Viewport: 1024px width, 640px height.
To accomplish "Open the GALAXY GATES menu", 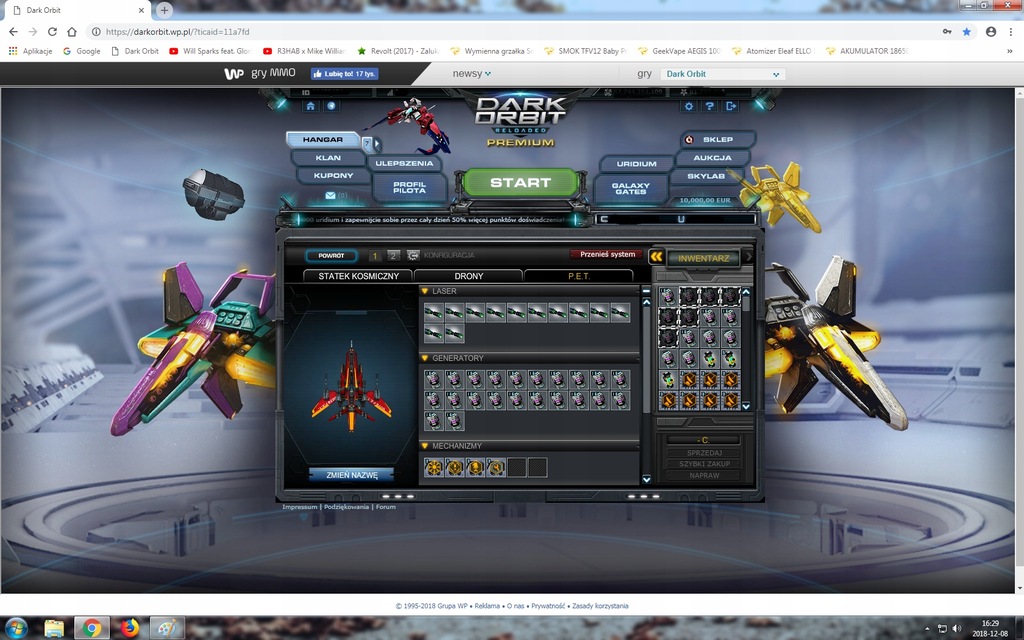I will pos(631,189).
